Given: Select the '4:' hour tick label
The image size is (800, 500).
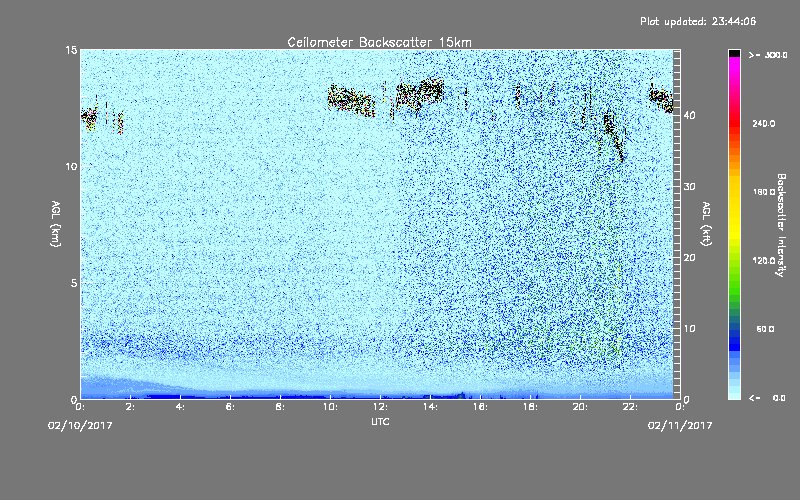Looking at the screenshot, I should click(x=180, y=407).
